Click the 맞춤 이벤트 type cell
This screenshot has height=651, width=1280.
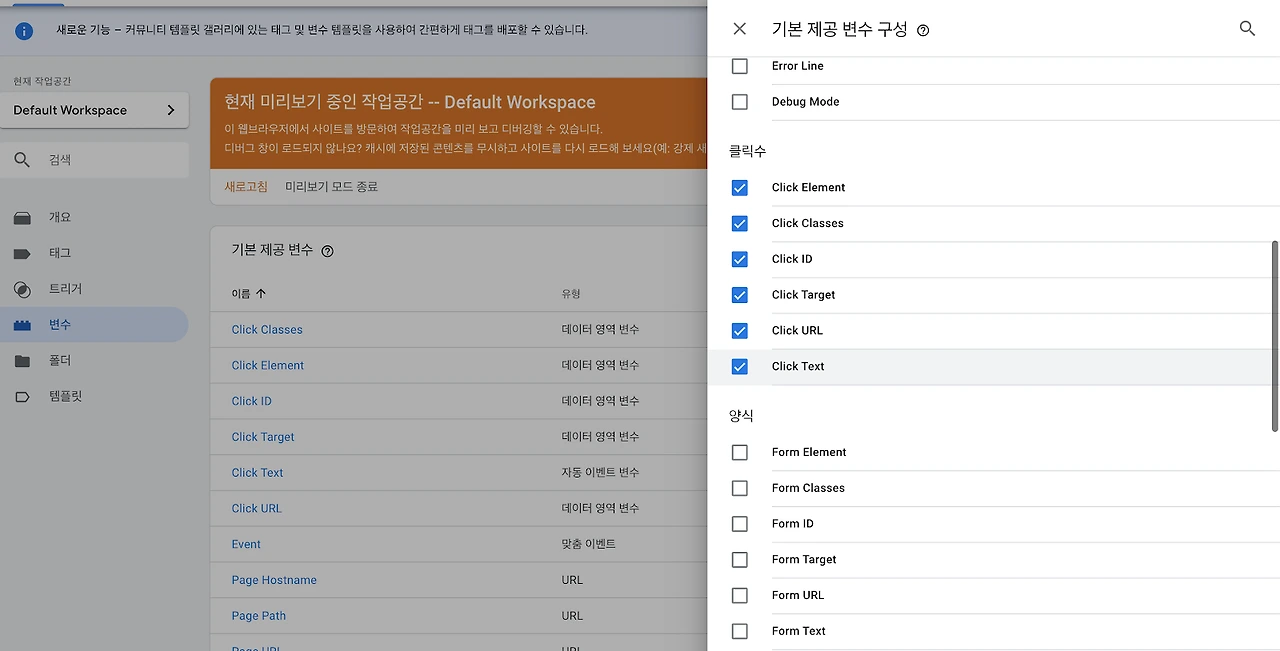tap(589, 545)
